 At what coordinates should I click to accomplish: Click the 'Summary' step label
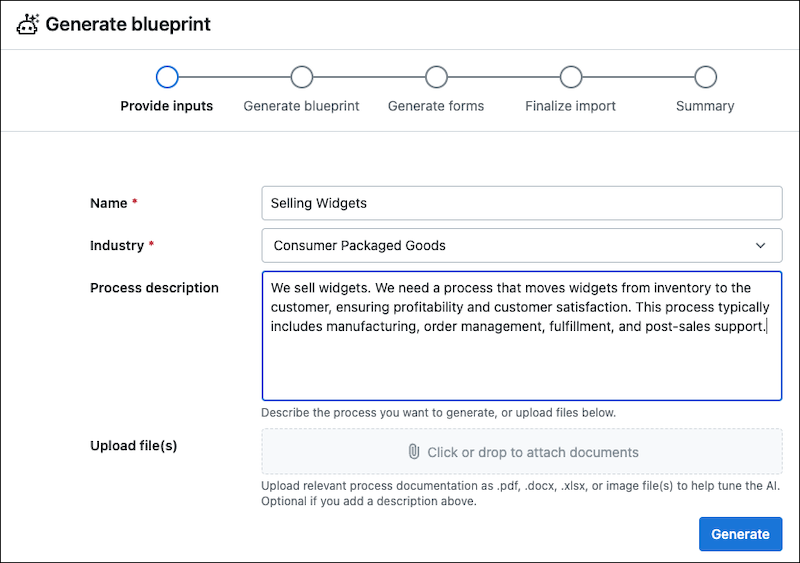pos(705,106)
